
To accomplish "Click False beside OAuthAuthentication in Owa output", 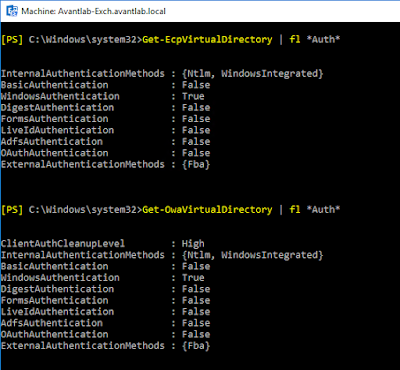I will coord(196,334).
